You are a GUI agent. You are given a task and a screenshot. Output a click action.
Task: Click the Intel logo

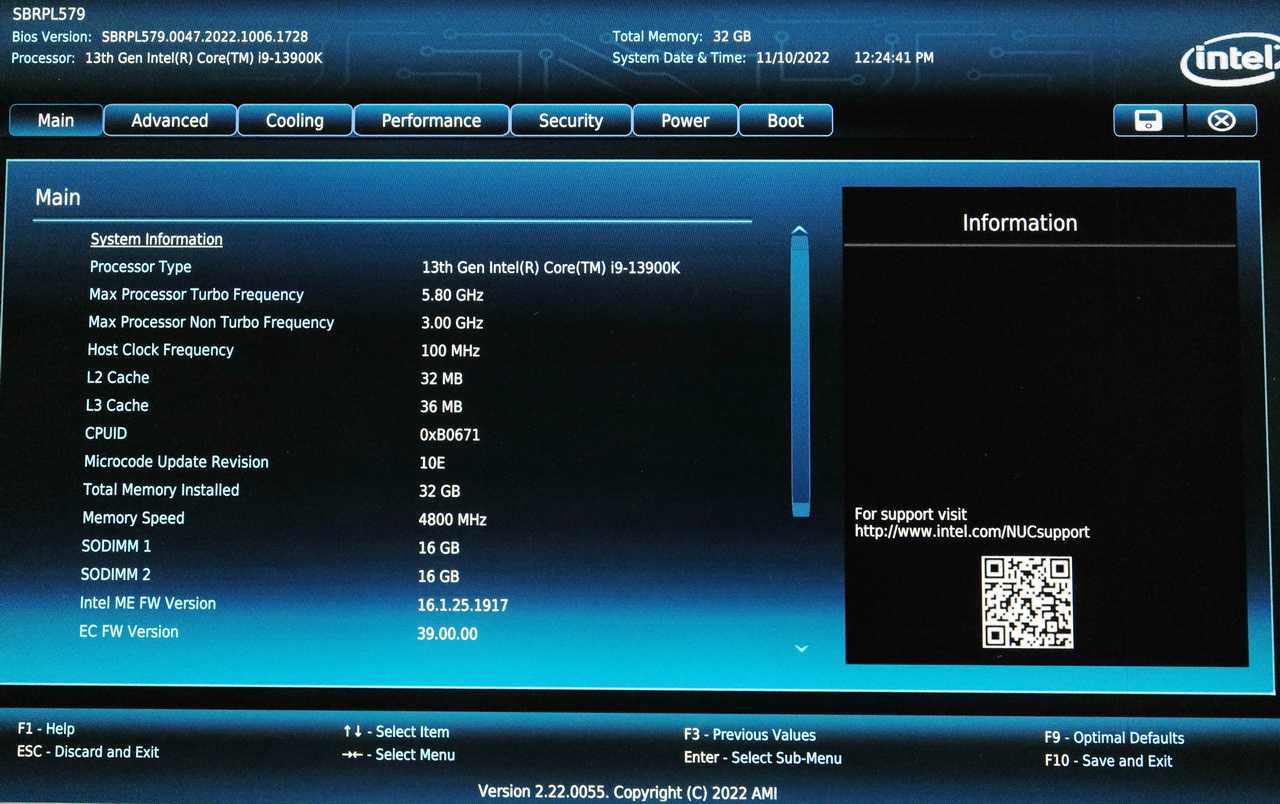(x=1230, y=62)
